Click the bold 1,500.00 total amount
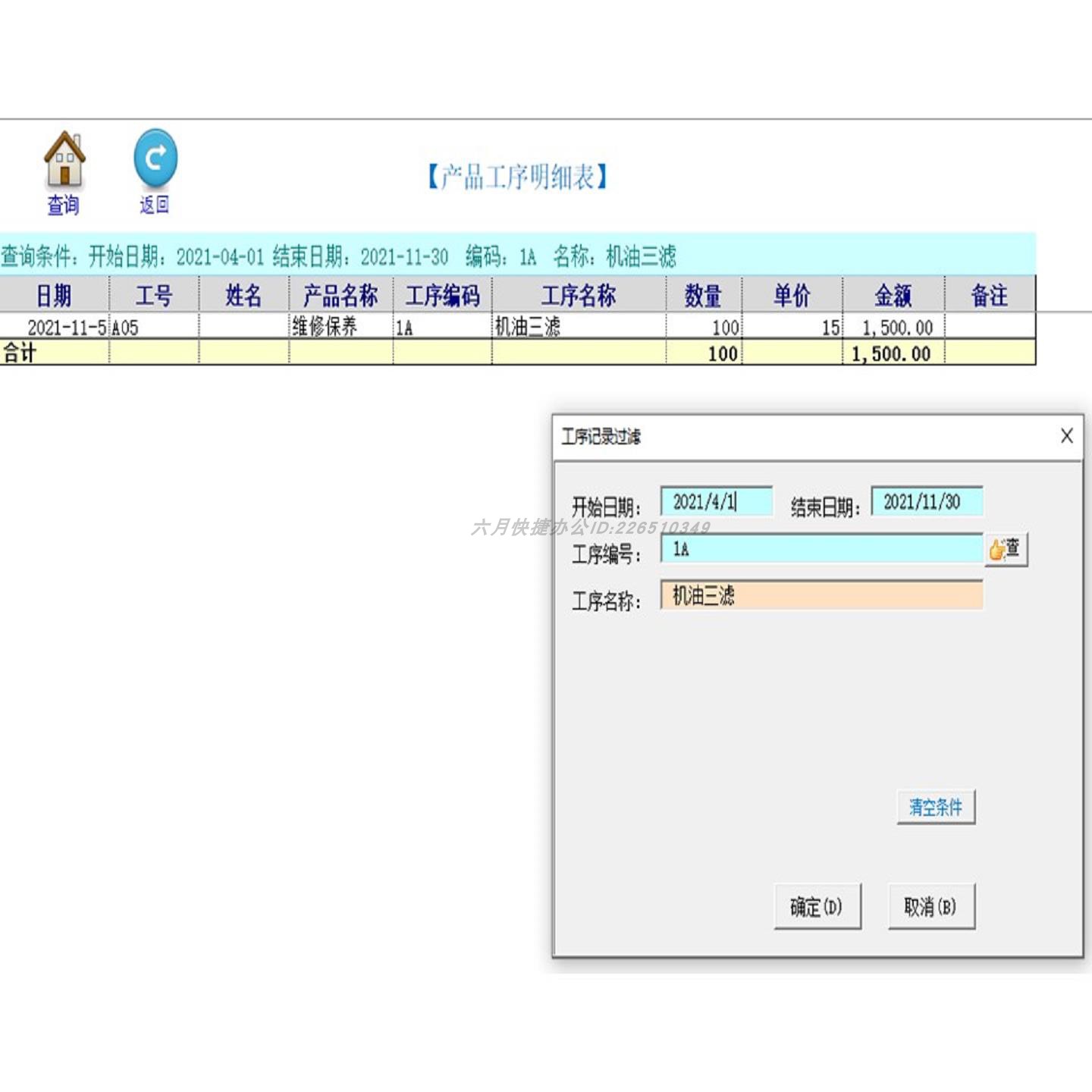 coord(892,353)
